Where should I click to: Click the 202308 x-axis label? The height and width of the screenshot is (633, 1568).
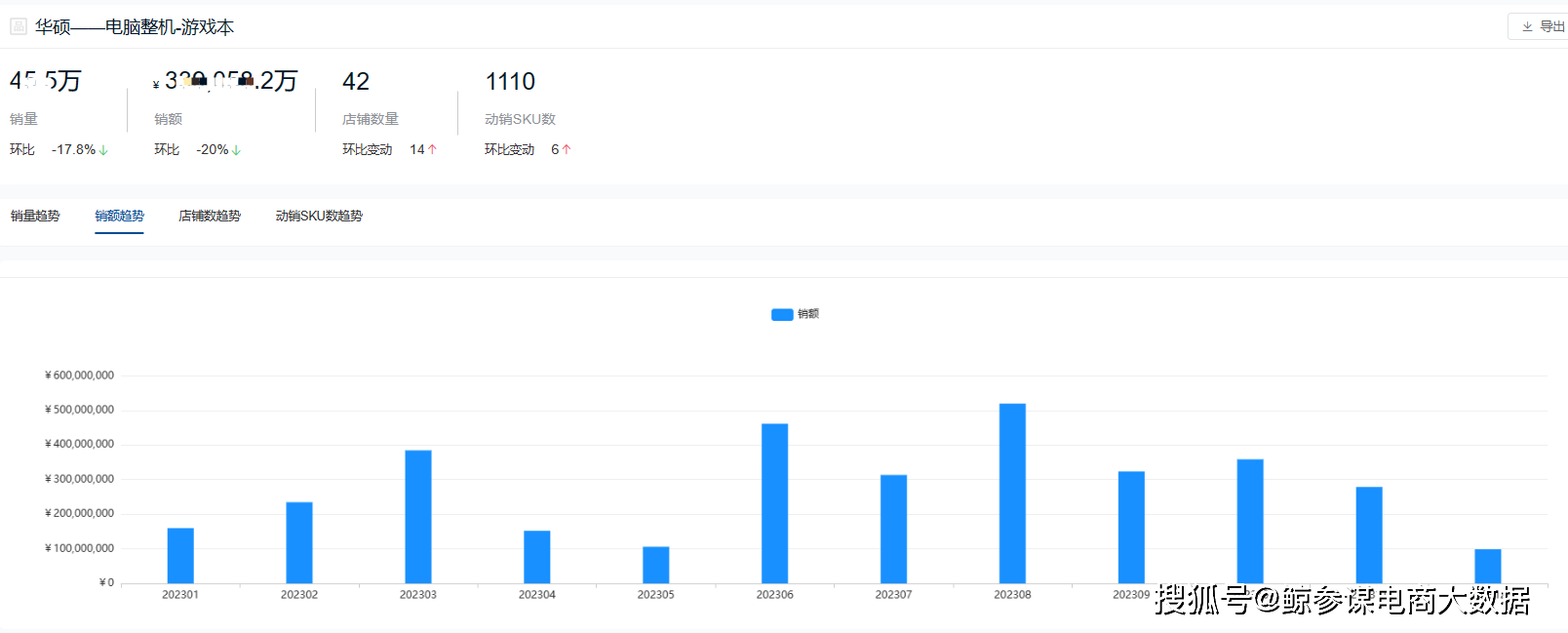click(x=1013, y=595)
